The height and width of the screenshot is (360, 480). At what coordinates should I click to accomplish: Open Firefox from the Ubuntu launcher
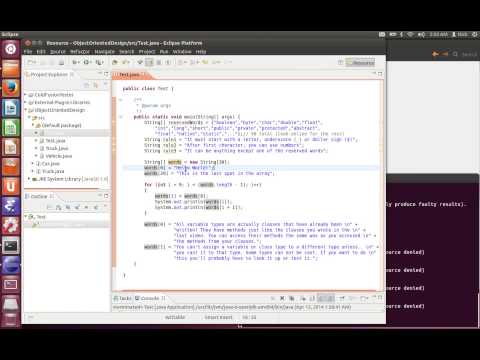(x=10, y=88)
